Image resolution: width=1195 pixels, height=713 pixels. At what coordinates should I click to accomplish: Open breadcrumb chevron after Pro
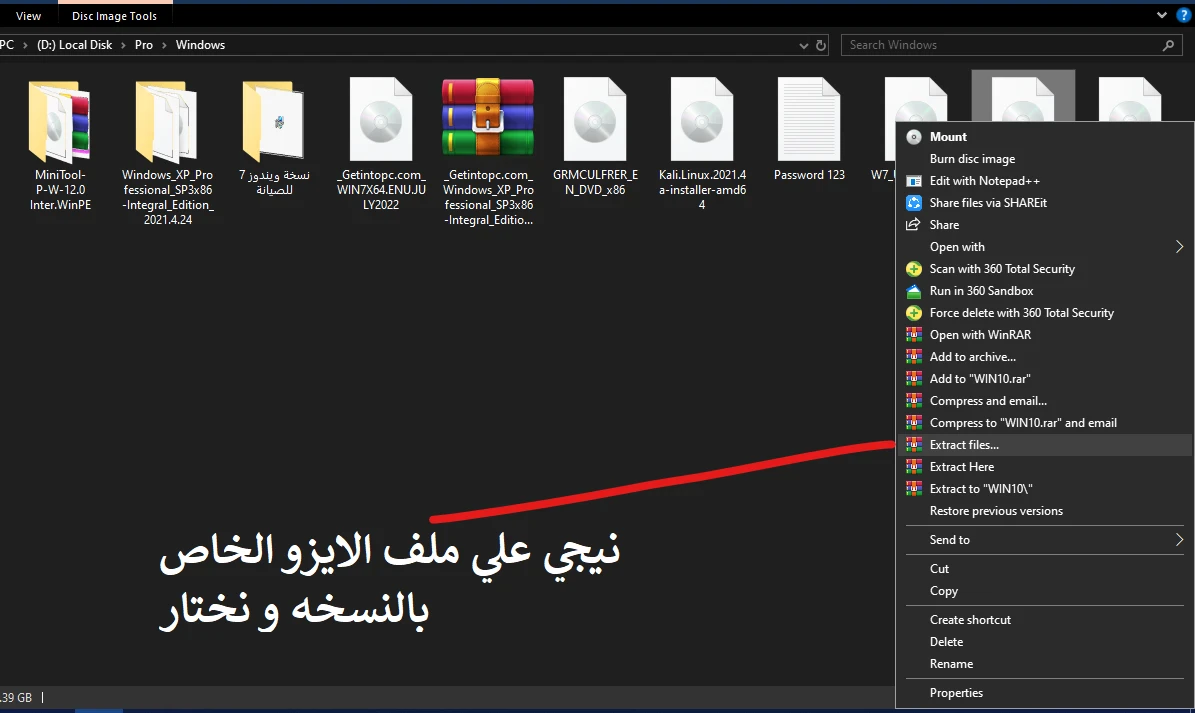point(164,46)
